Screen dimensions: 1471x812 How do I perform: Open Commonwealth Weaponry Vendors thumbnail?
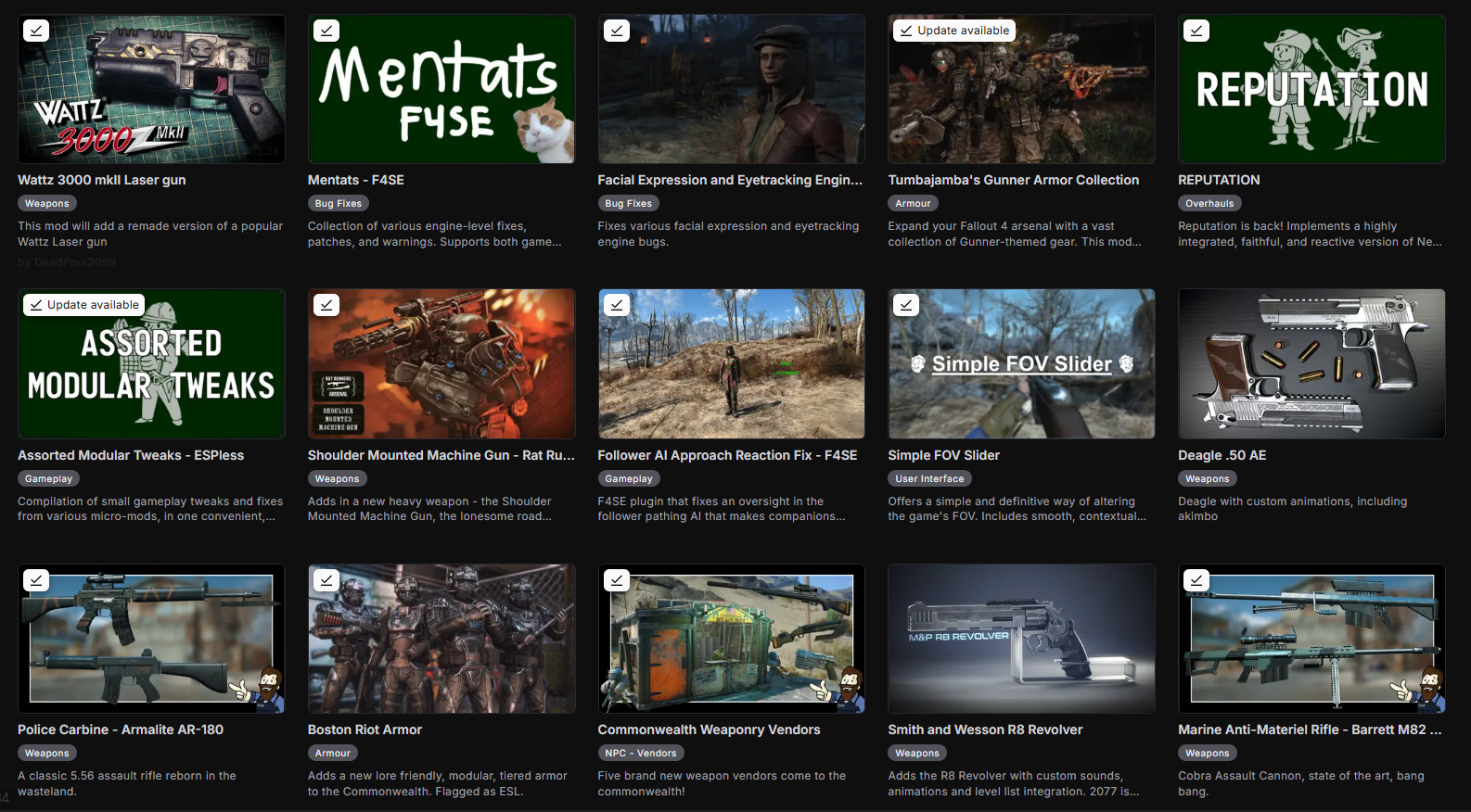[x=732, y=639]
